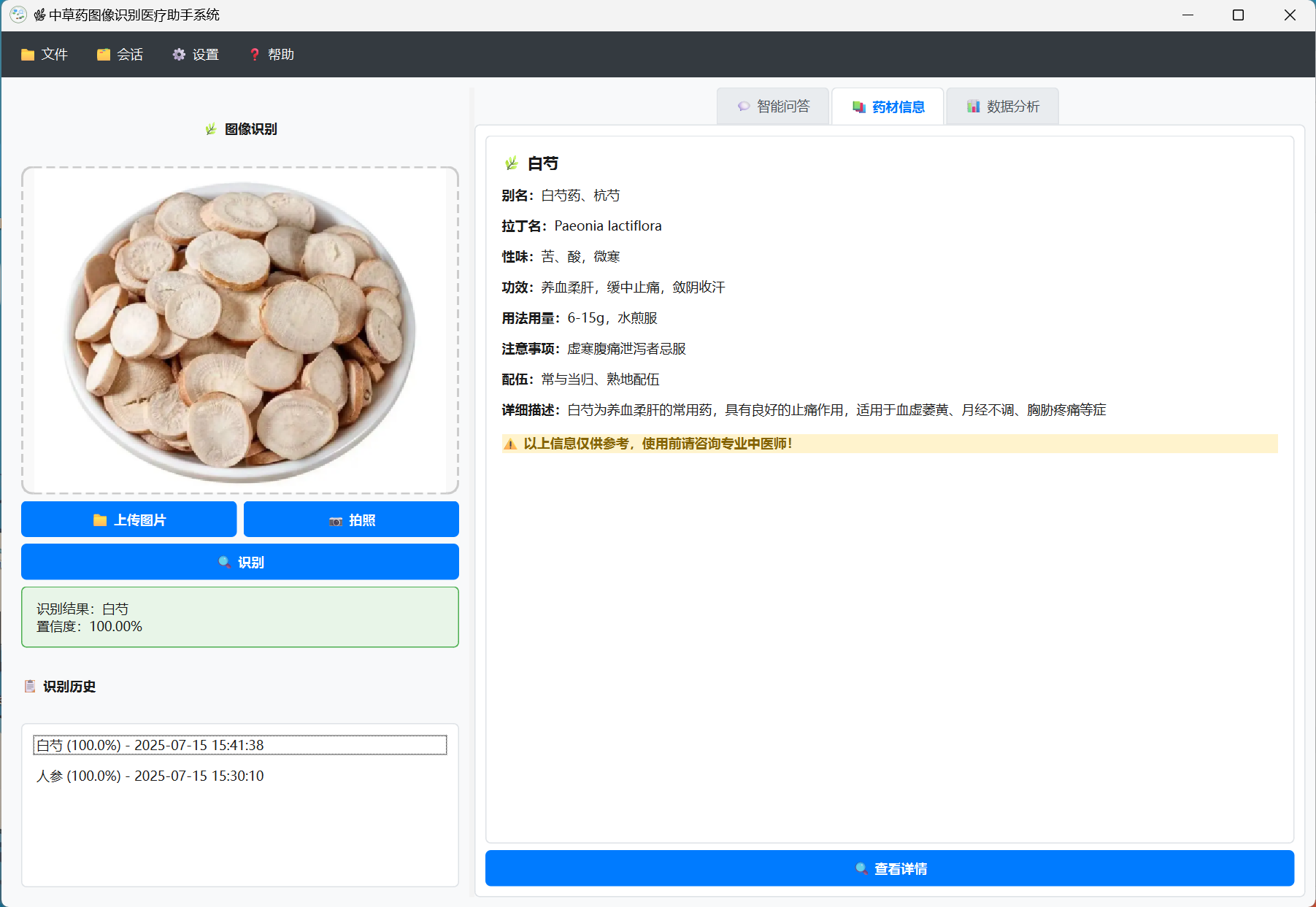The image size is (1316, 907).
Task: Click the yellow warning notice text
Action: (658, 444)
